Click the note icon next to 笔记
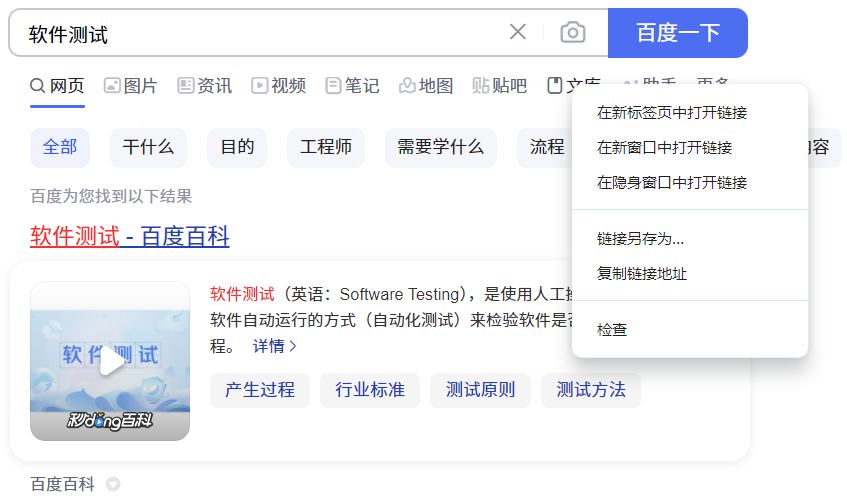847x502 pixels. point(333,85)
